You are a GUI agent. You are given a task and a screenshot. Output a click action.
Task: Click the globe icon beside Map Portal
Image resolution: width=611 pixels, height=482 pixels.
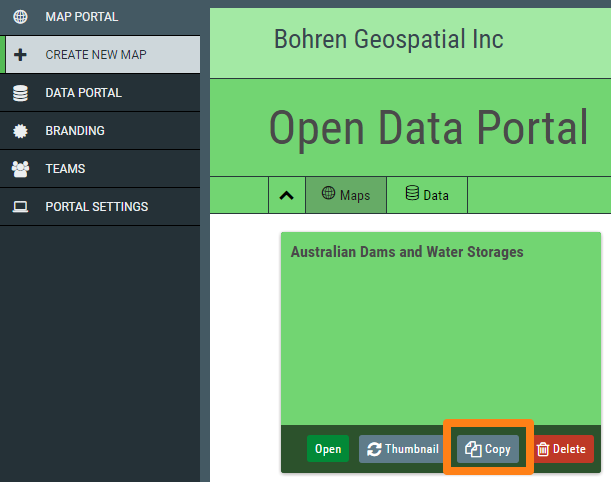[x=20, y=17]
